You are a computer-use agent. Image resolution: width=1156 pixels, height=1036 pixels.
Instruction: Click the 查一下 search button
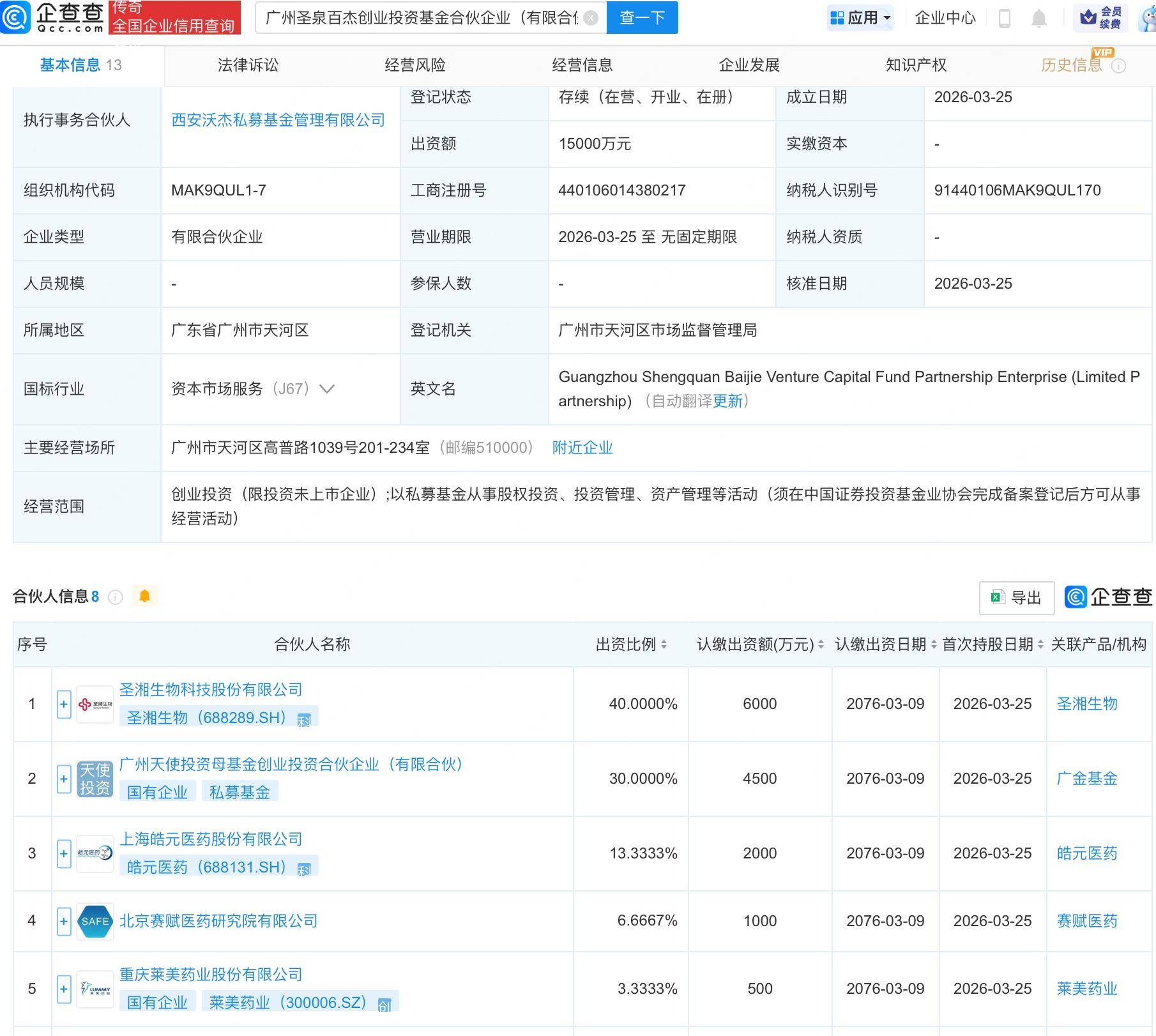(642, 18)
